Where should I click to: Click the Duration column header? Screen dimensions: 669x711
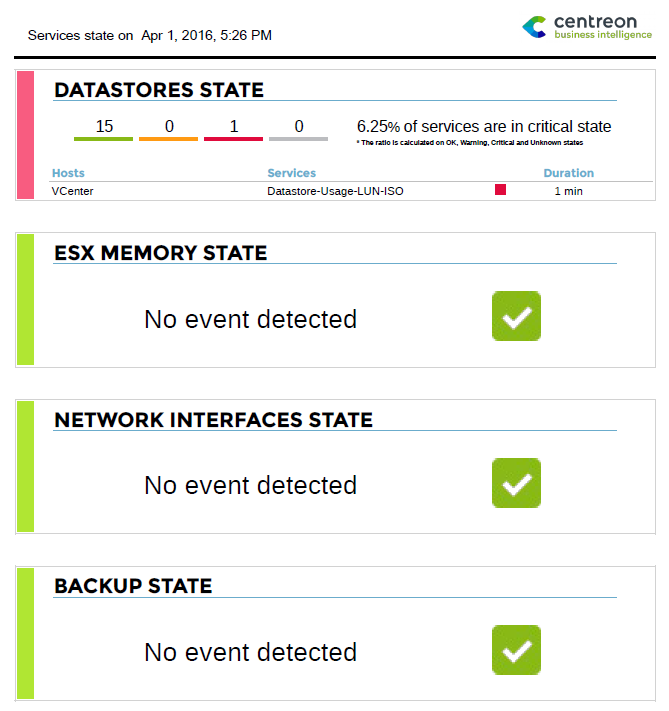point(568,173)
